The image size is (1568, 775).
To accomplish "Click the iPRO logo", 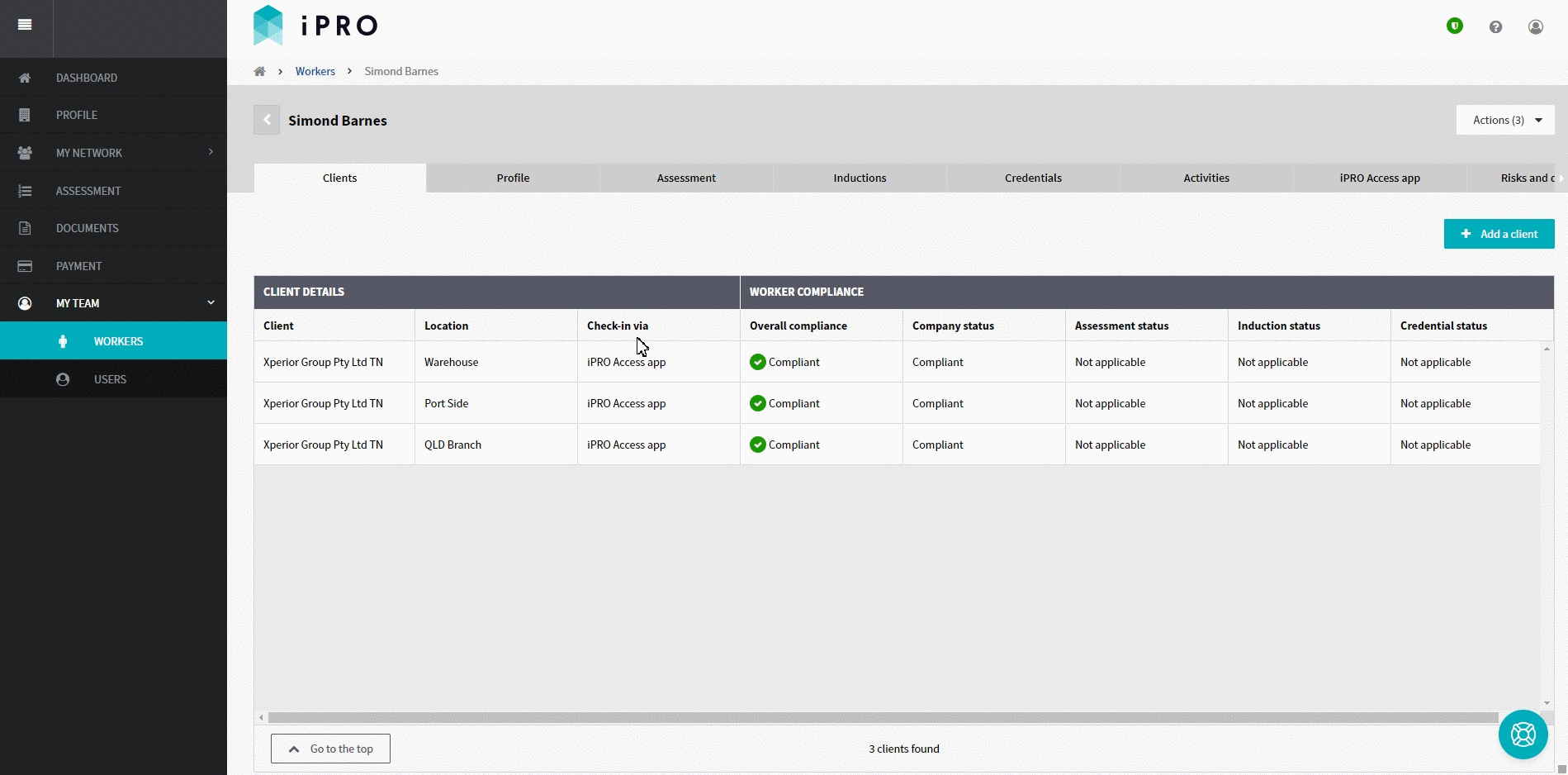I will pyautogui.click(x=315, y=26).
